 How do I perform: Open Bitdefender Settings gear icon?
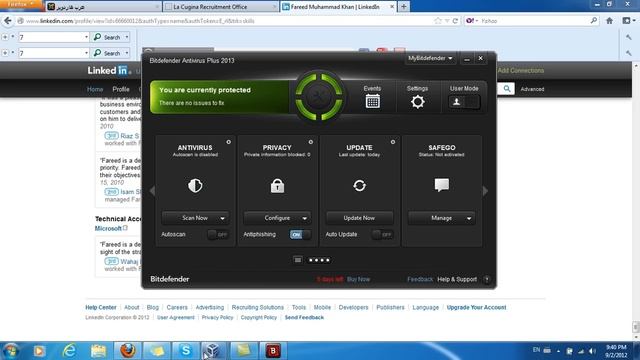pyautogui.click(x=417, y=102)
